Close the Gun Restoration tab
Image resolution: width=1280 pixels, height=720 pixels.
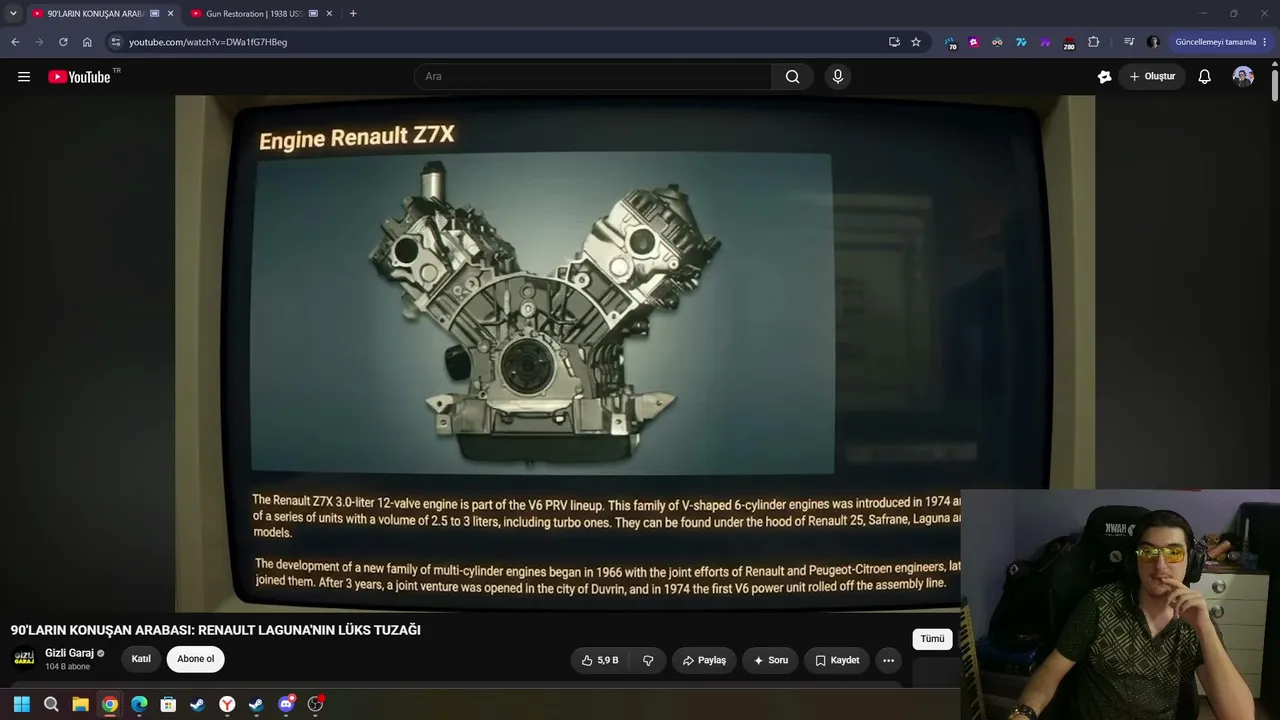(329, 14)
